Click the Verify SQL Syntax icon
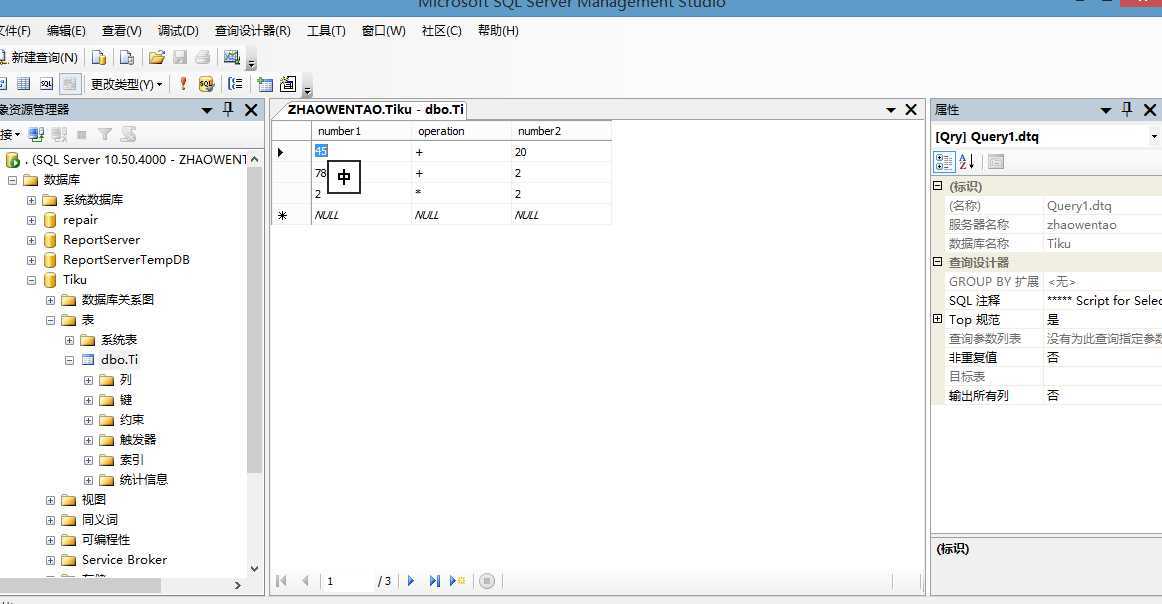The image size is (1162, 604). pos(206,84)
